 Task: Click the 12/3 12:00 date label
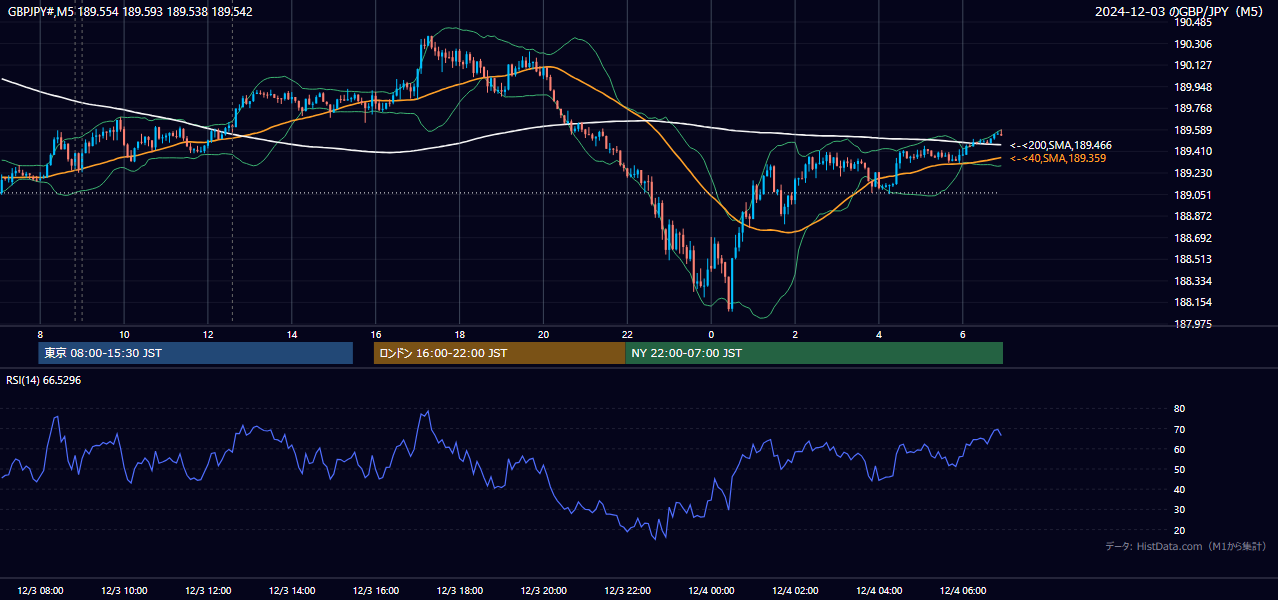209,591
